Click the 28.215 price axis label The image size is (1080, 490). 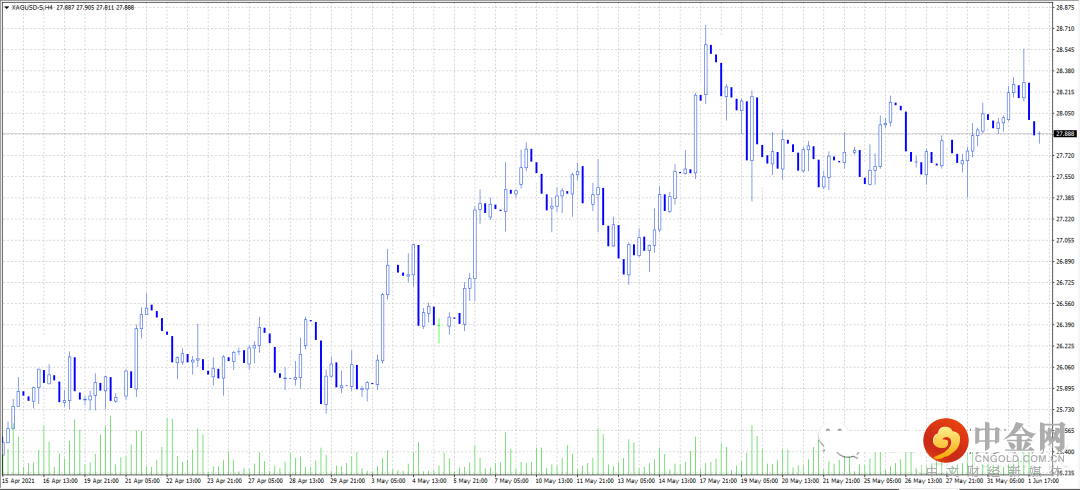pyautogui.click(x=1064, y=92)
